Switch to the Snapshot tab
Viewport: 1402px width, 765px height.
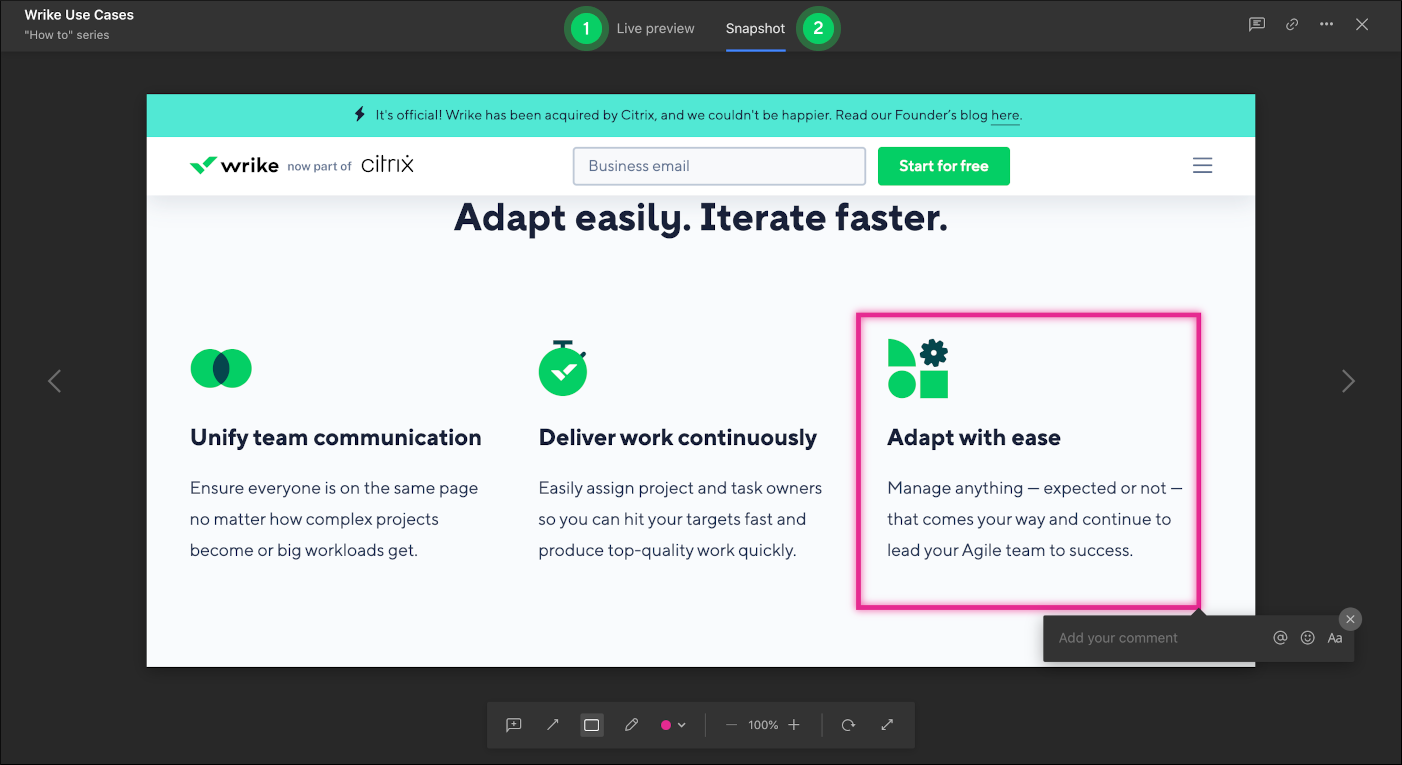click(755, 28)
